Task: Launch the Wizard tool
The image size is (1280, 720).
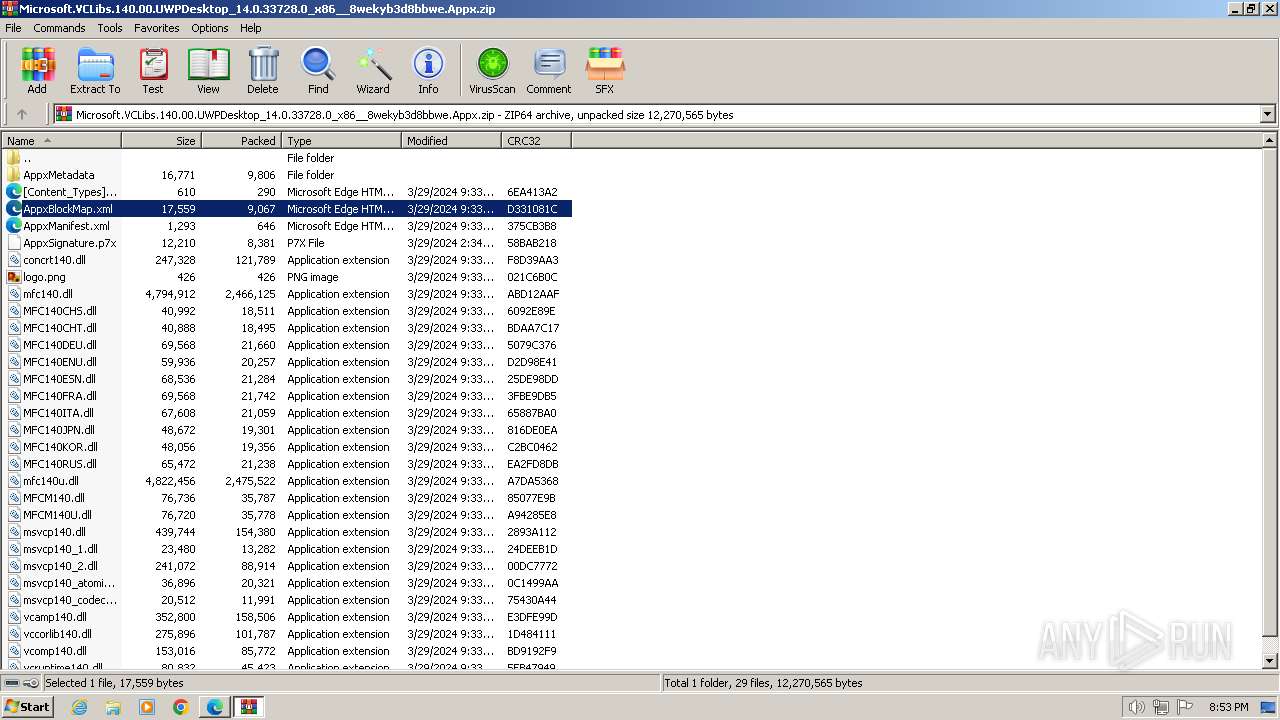Action: click(373, 71)
